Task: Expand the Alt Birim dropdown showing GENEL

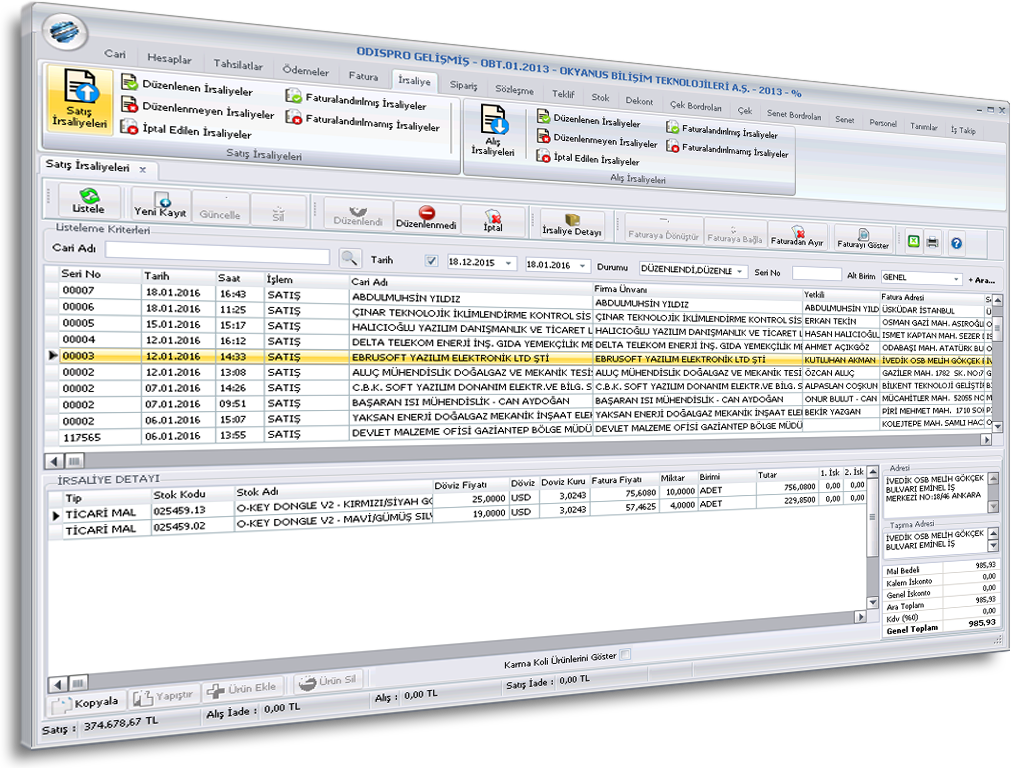Action: coord(956,279)
